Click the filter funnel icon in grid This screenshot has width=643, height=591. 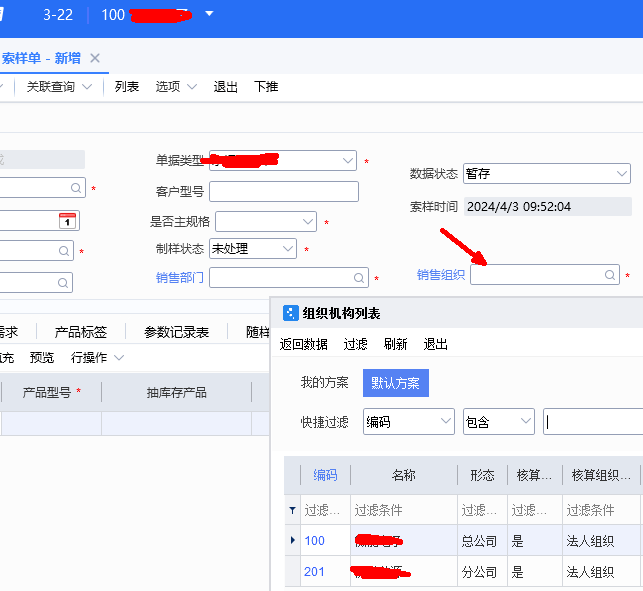click(x=292, y=510)
